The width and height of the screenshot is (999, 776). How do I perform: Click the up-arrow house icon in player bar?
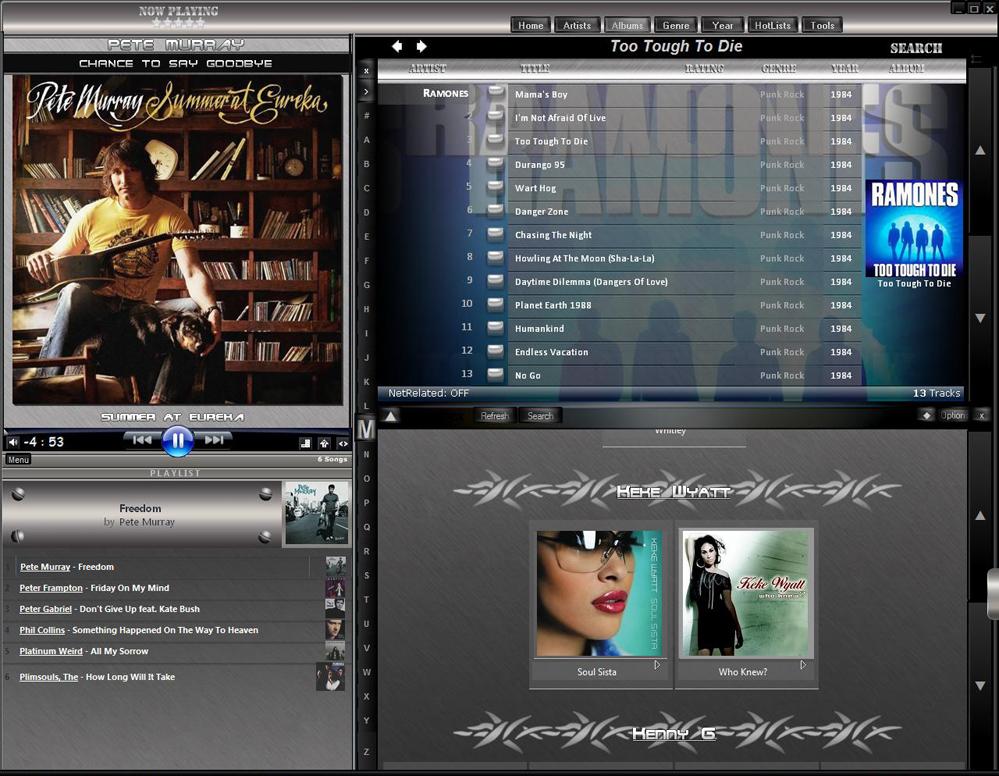coord(324,443)
